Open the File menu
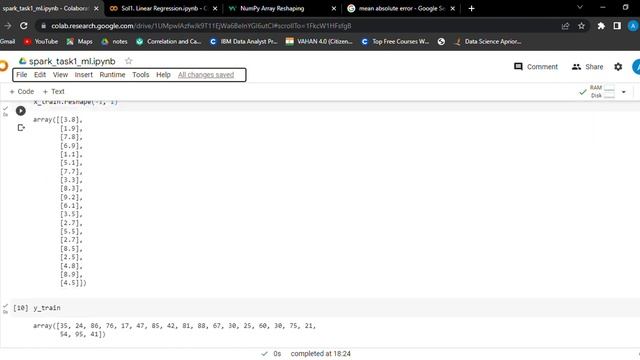Image resolution: width=640 pixels, height=360 pixels. click(x=22, y=75)
